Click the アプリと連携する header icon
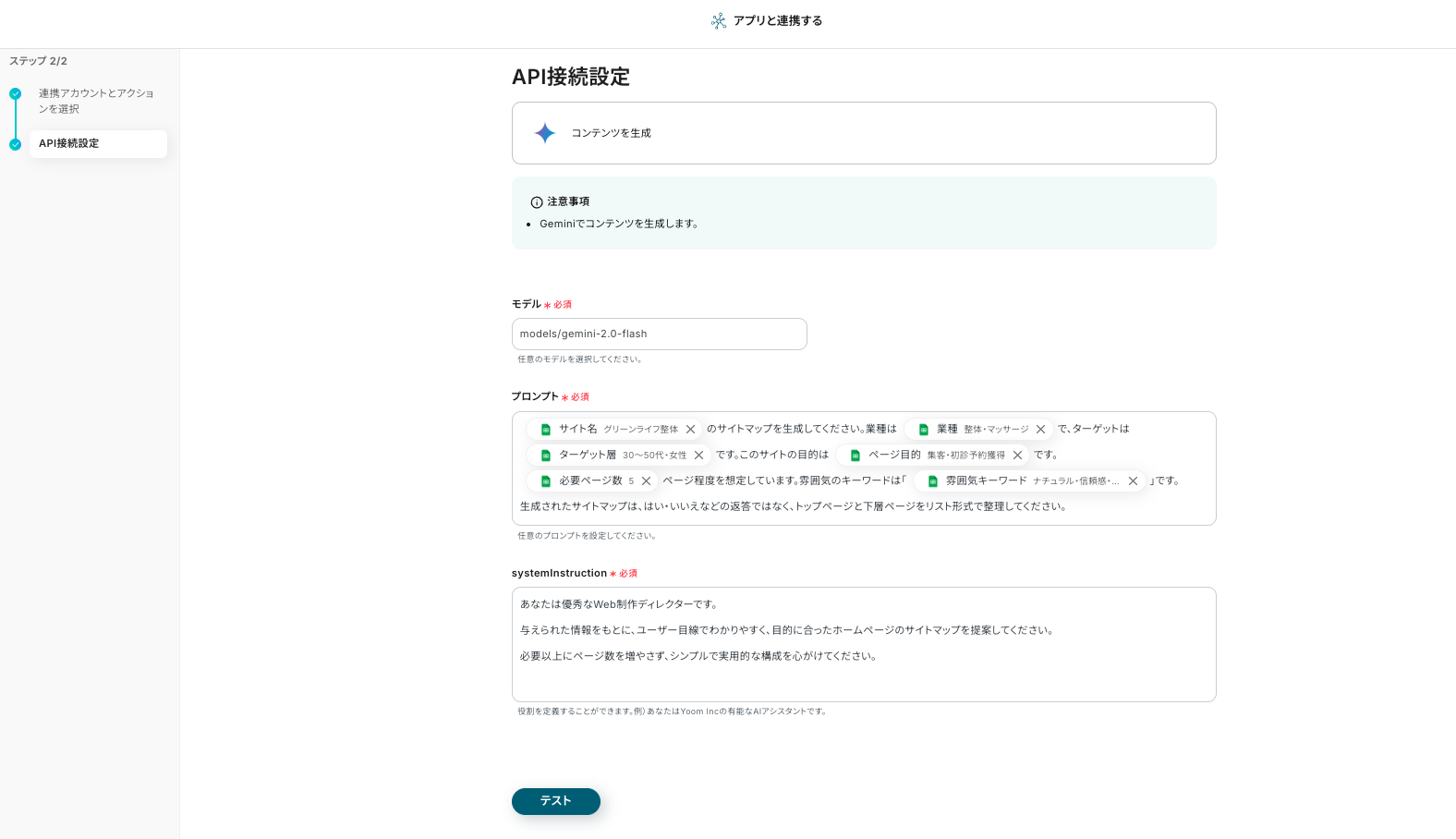 tap(719, 21)
